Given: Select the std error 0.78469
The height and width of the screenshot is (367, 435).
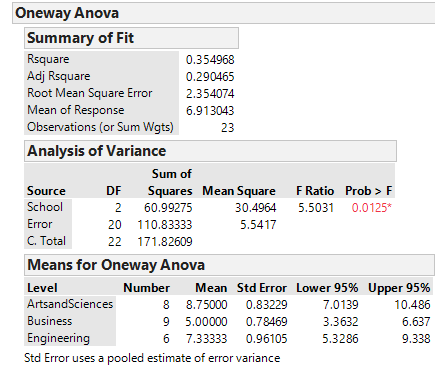Looking at the screenshot, I should pyautogui.click(x=267, y=322).
